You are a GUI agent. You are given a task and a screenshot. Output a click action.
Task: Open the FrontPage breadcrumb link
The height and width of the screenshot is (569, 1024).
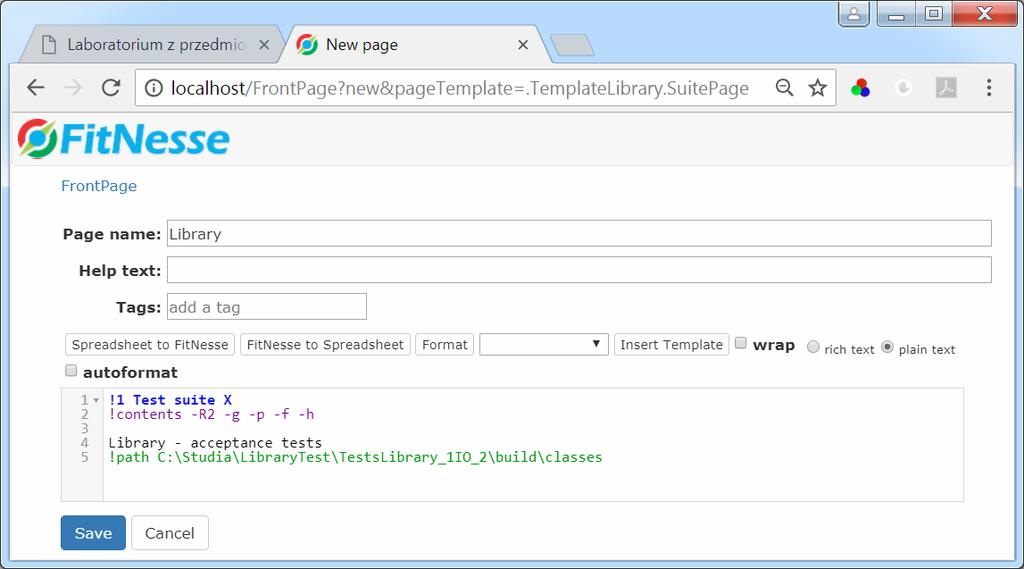(99, 186)
